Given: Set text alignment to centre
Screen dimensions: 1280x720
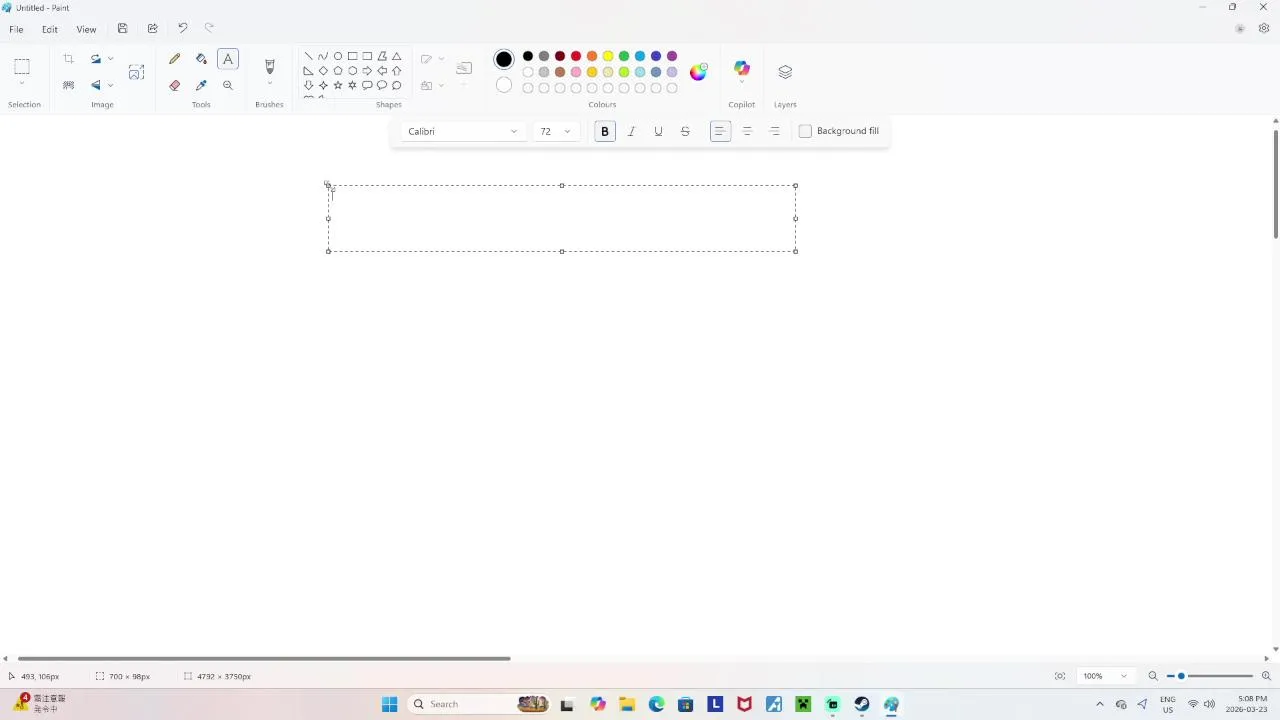Looking at the screenshot, I should tap(747, 131).
